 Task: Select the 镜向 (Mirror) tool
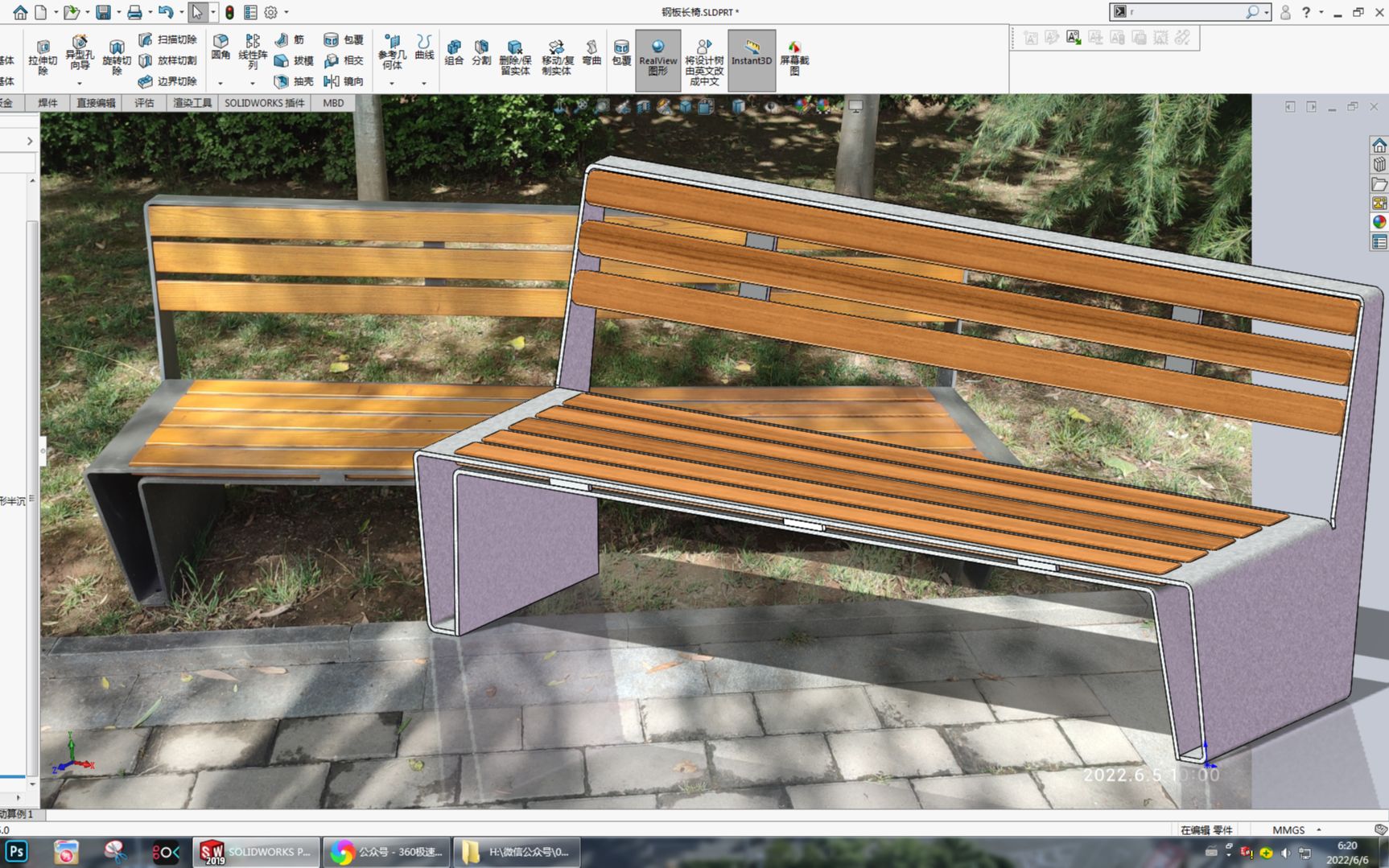(x=344, y=81)
